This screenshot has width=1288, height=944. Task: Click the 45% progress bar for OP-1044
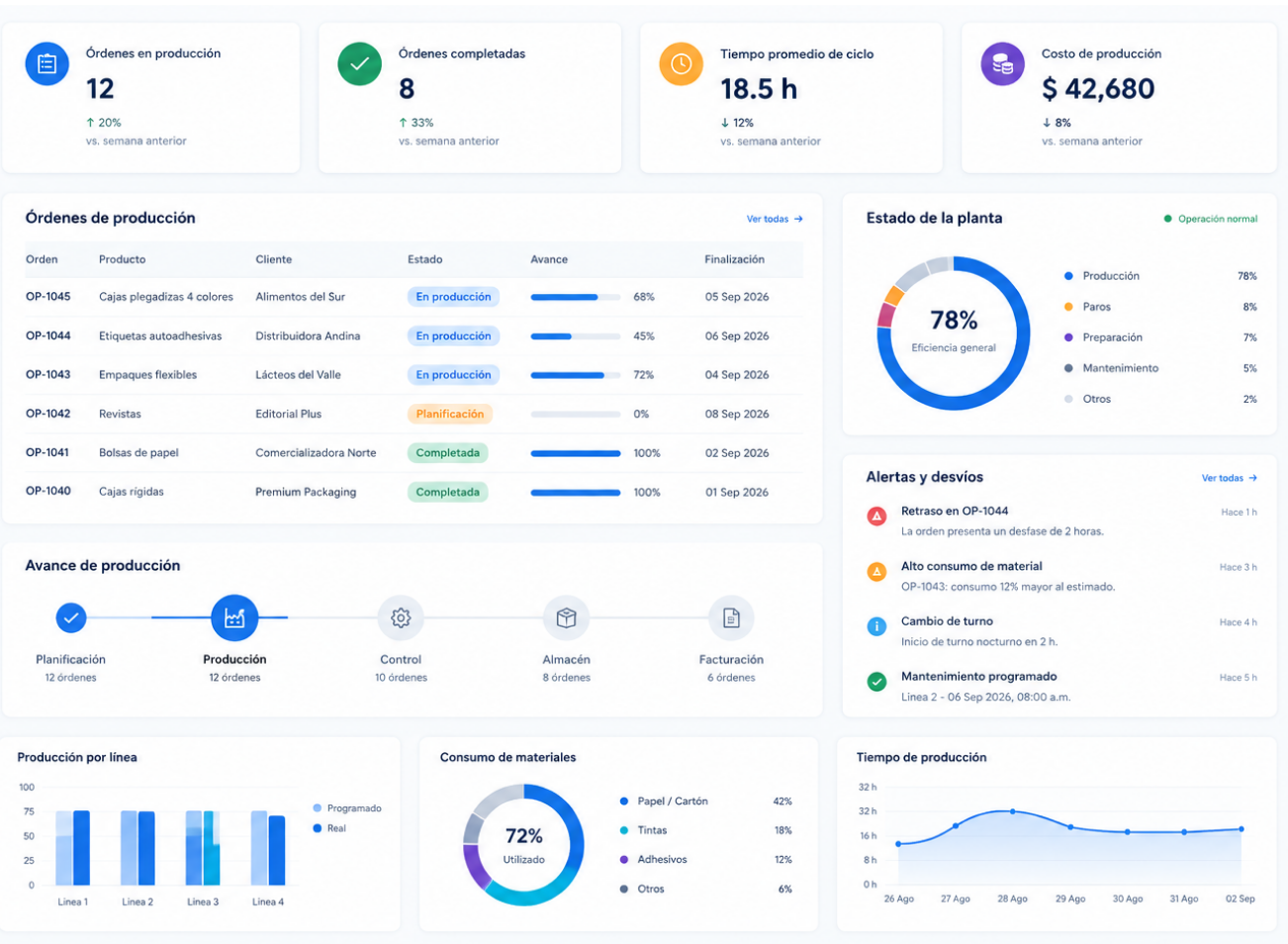576,336
